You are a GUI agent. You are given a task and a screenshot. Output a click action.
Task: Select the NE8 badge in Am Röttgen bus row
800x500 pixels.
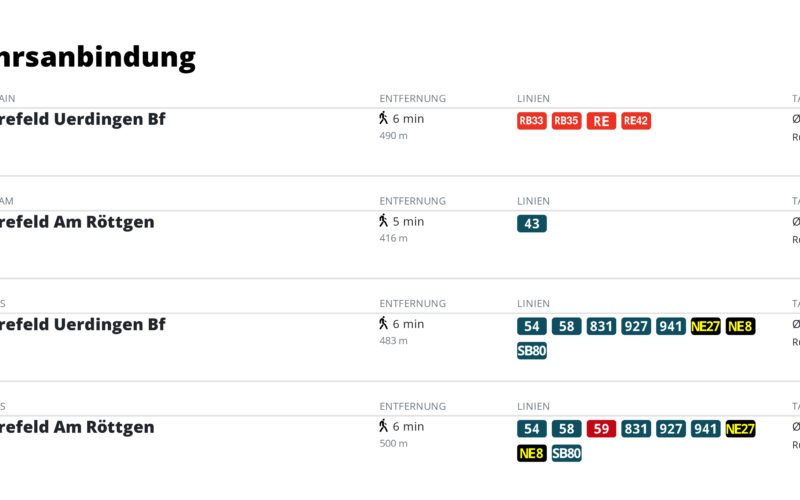click(532, 453)
